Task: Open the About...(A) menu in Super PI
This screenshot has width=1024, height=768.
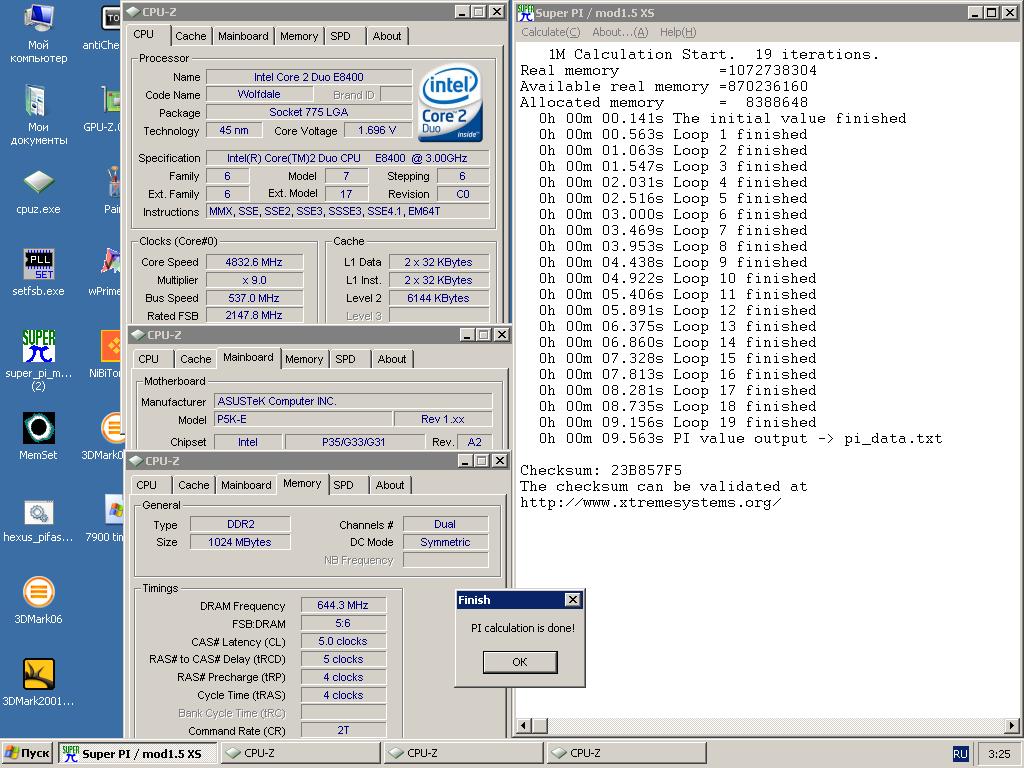Action: 620,32
